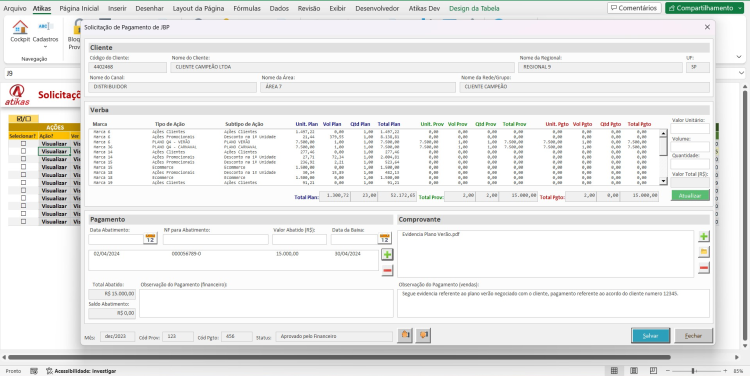Switch to Page Break Preview in status bar
Viewport: 750px width, 376px height.
tap(653, 371)
